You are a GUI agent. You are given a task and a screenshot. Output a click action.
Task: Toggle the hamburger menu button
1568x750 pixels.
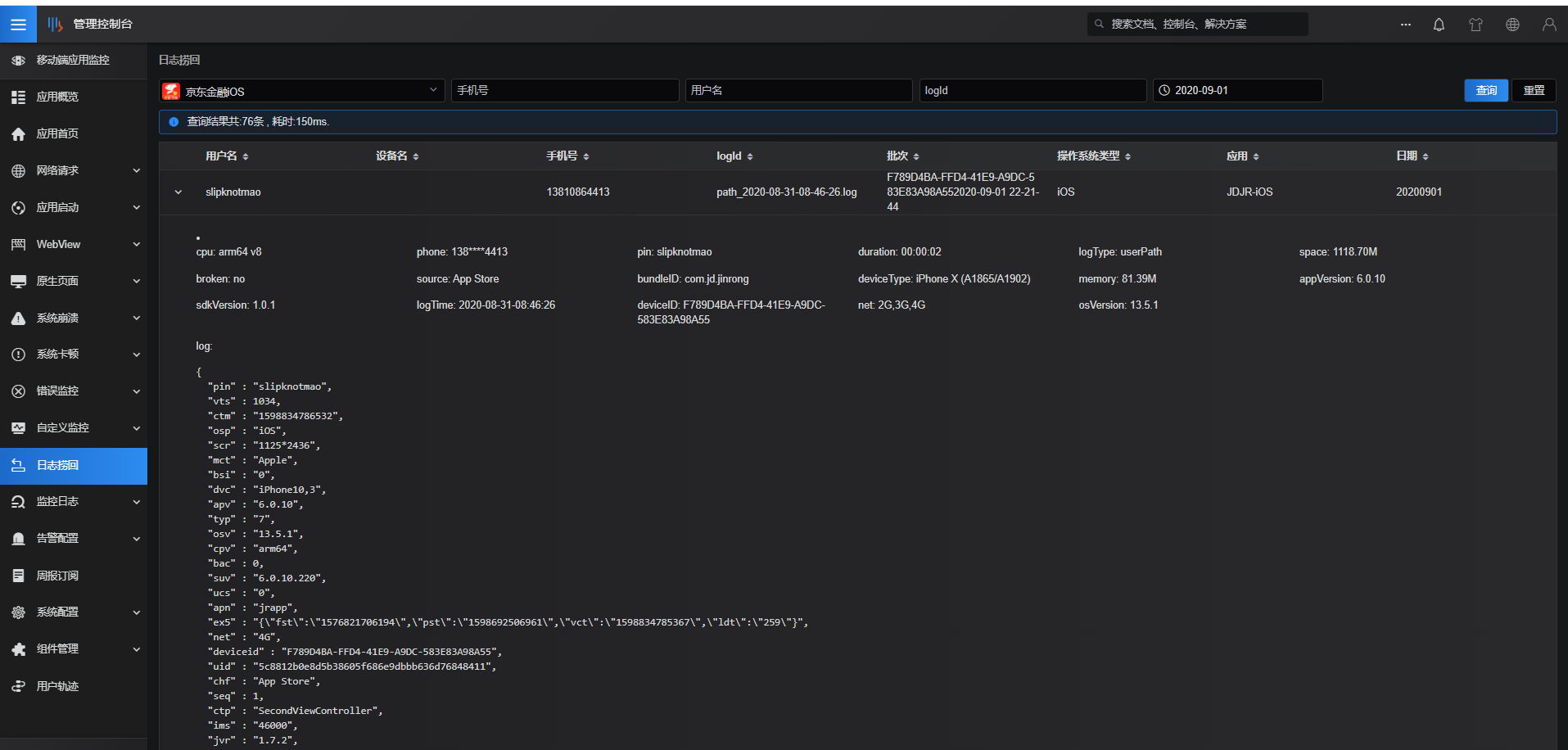(x=18, y=25)
